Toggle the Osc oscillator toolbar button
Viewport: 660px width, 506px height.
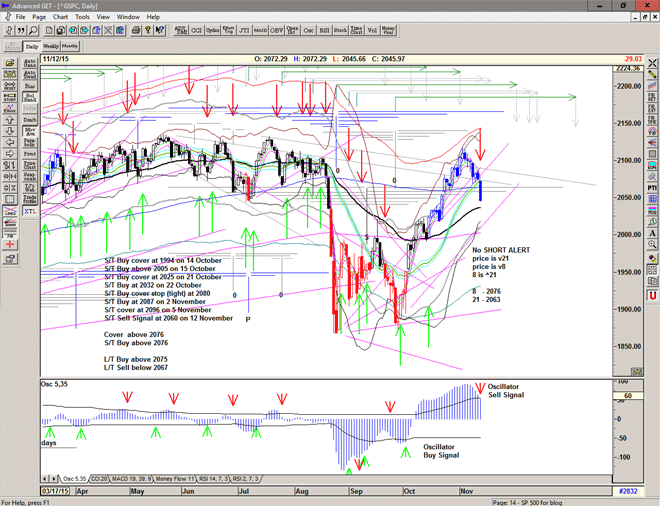point(307,31)
